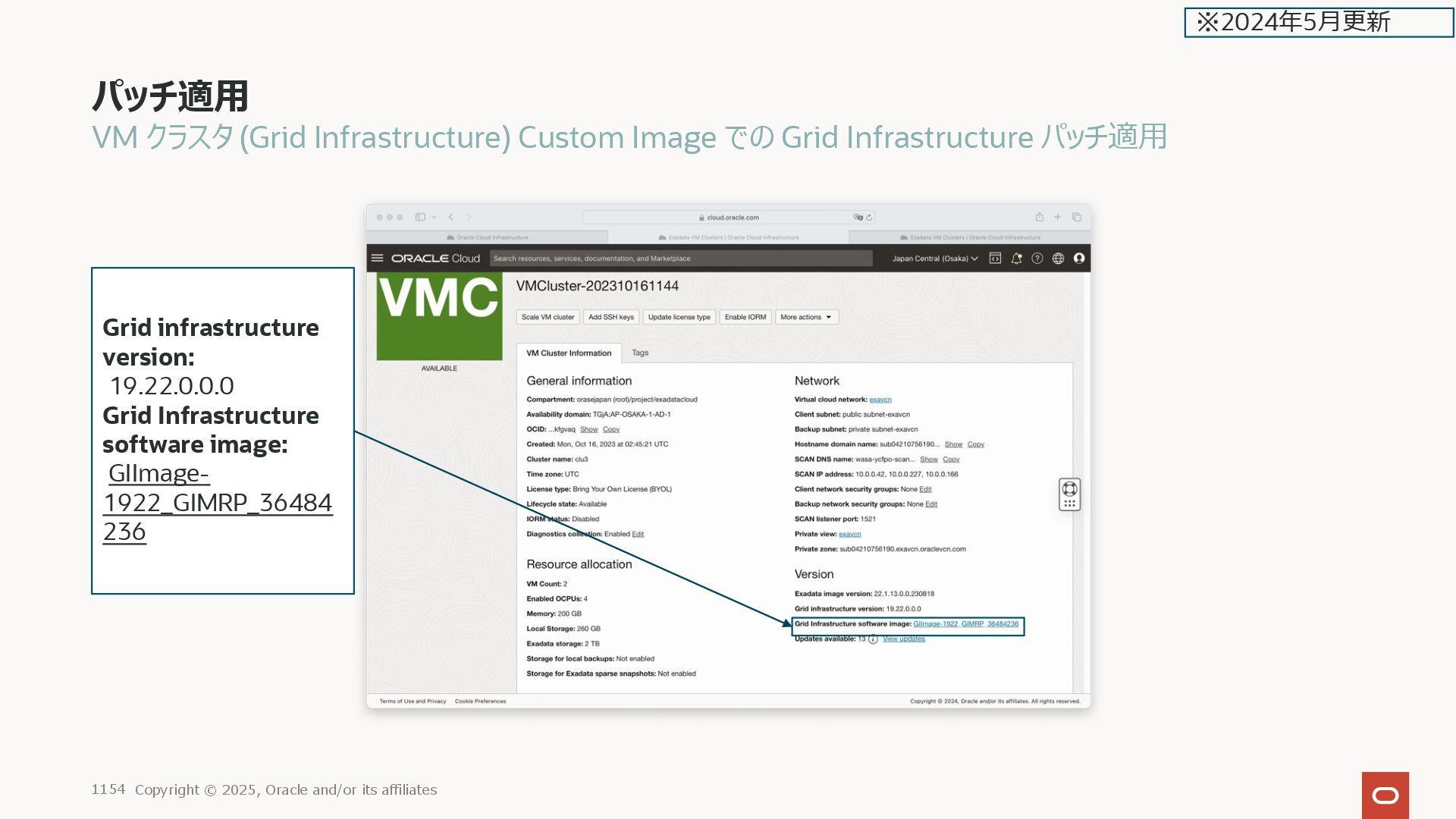The image size is (1456, 819).
Task: Open the notifications bell icon
Action: click(x=1016, y=259)
